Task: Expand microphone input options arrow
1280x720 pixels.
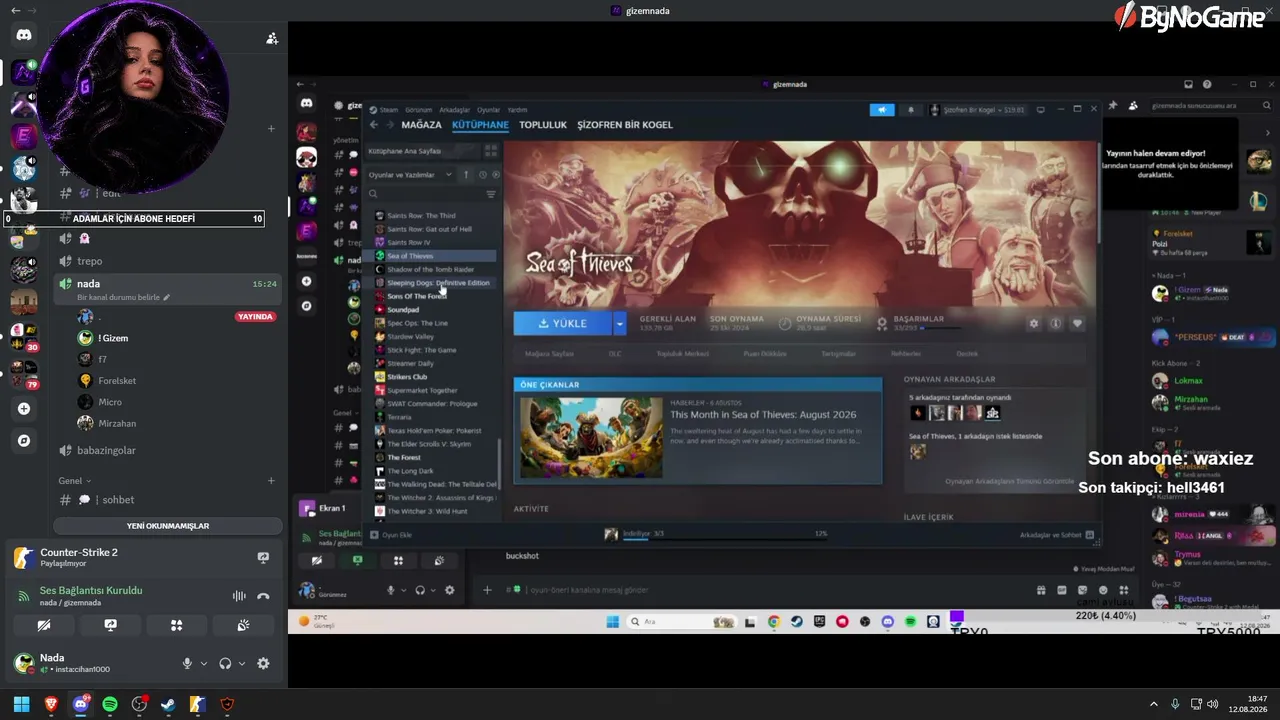Action: coord(204,663)
